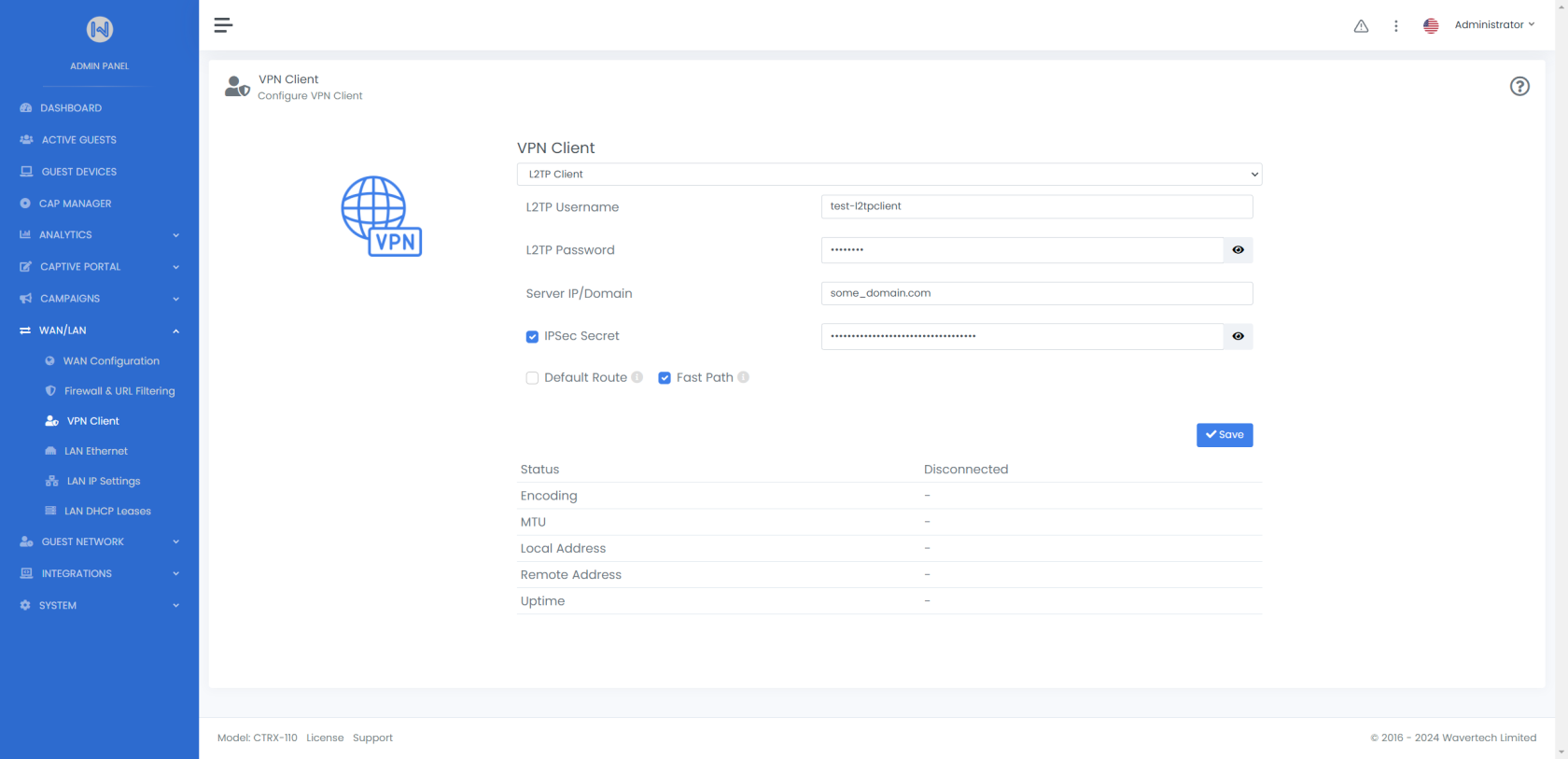Open the three-dot vertical options menu
Screen dimensions: 1568x759
click(1395, 26)
